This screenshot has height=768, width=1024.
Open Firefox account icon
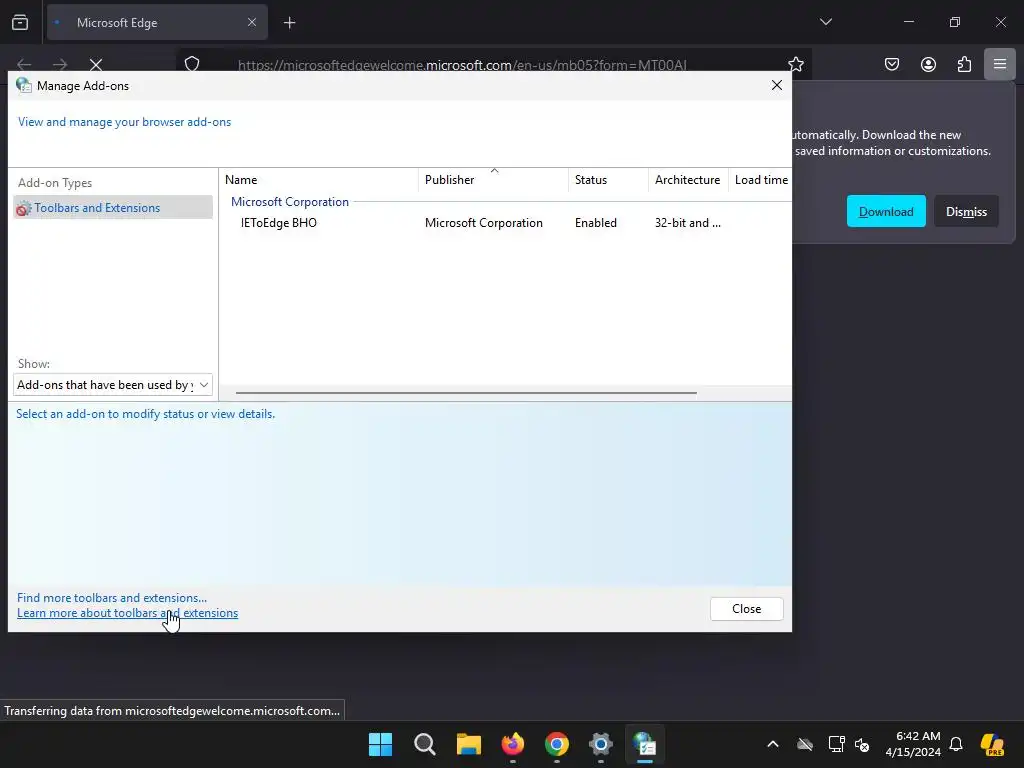click(x=928, y=64)
